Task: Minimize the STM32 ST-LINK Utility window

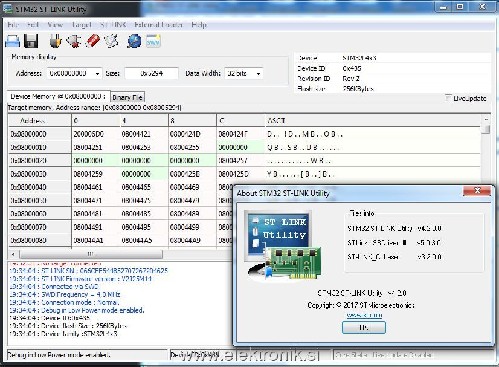Action: coord(443,7)
